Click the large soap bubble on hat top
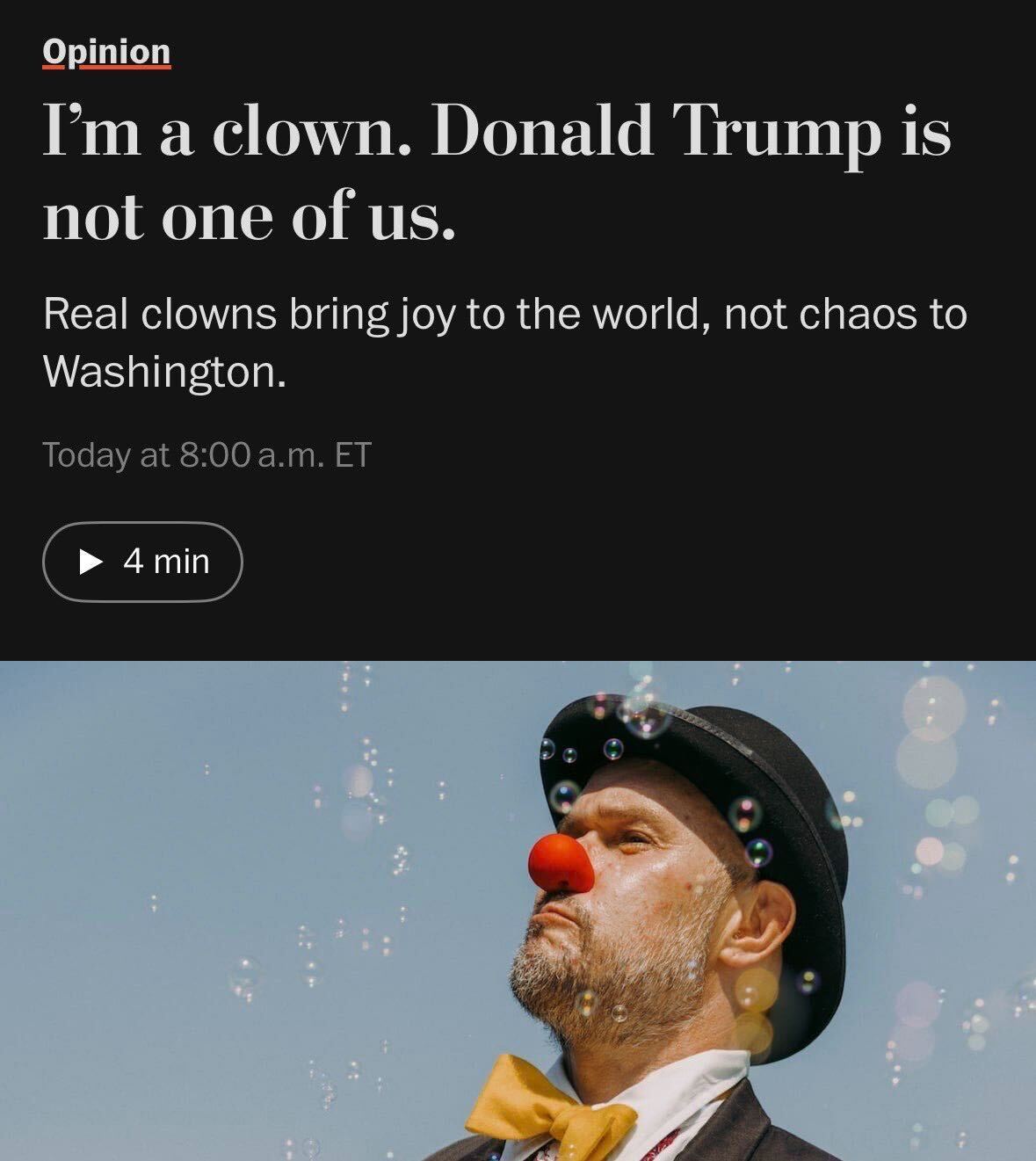Image resolution: width=1036 pixels, height=1161 pixels. tap(646, 715)
